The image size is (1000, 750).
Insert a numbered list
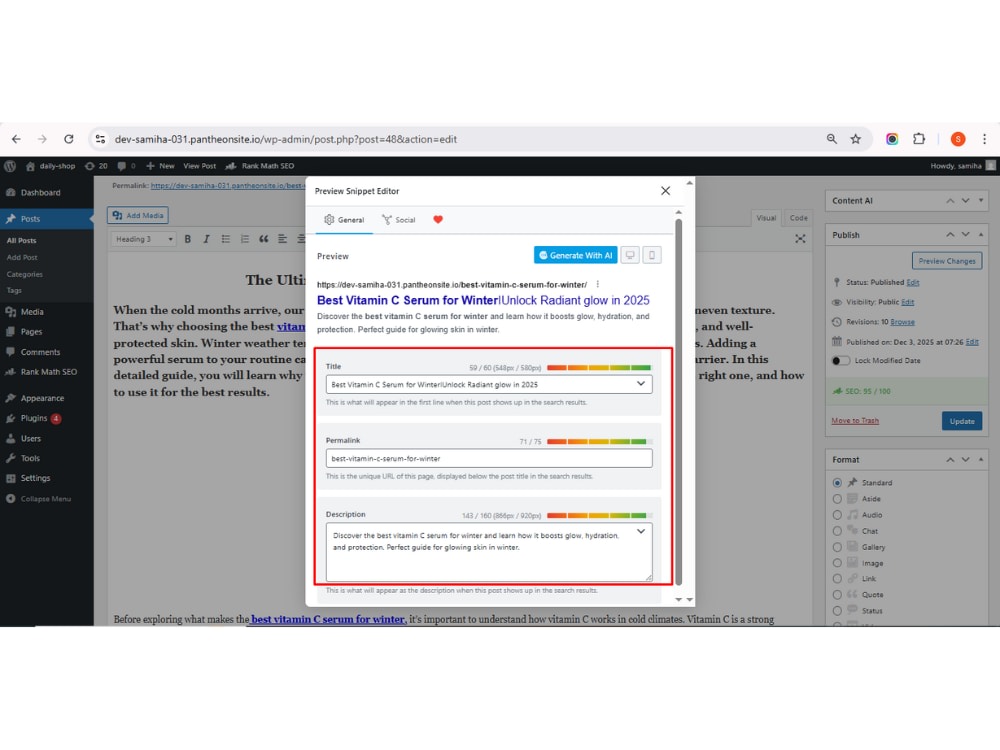tap(244, 239)
